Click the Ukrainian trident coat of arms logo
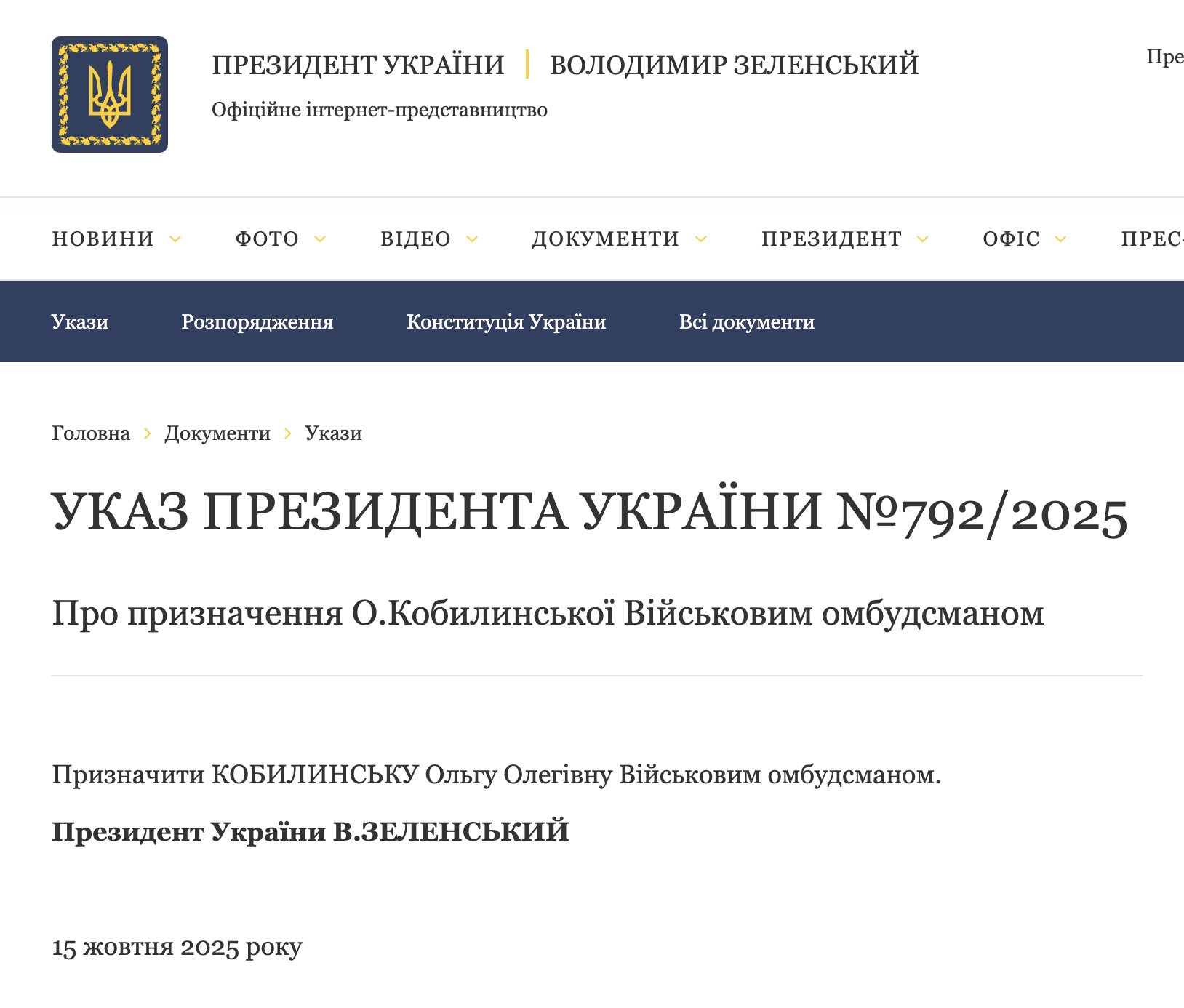This screenshot has width=1184, height=1008. point(109,95)
